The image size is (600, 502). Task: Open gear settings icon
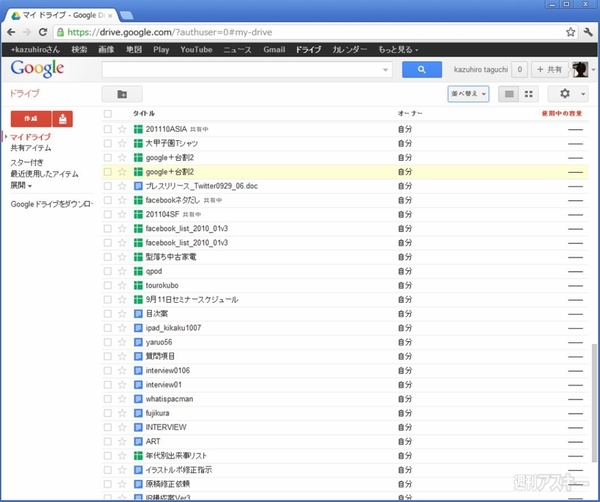click(565, 94)
